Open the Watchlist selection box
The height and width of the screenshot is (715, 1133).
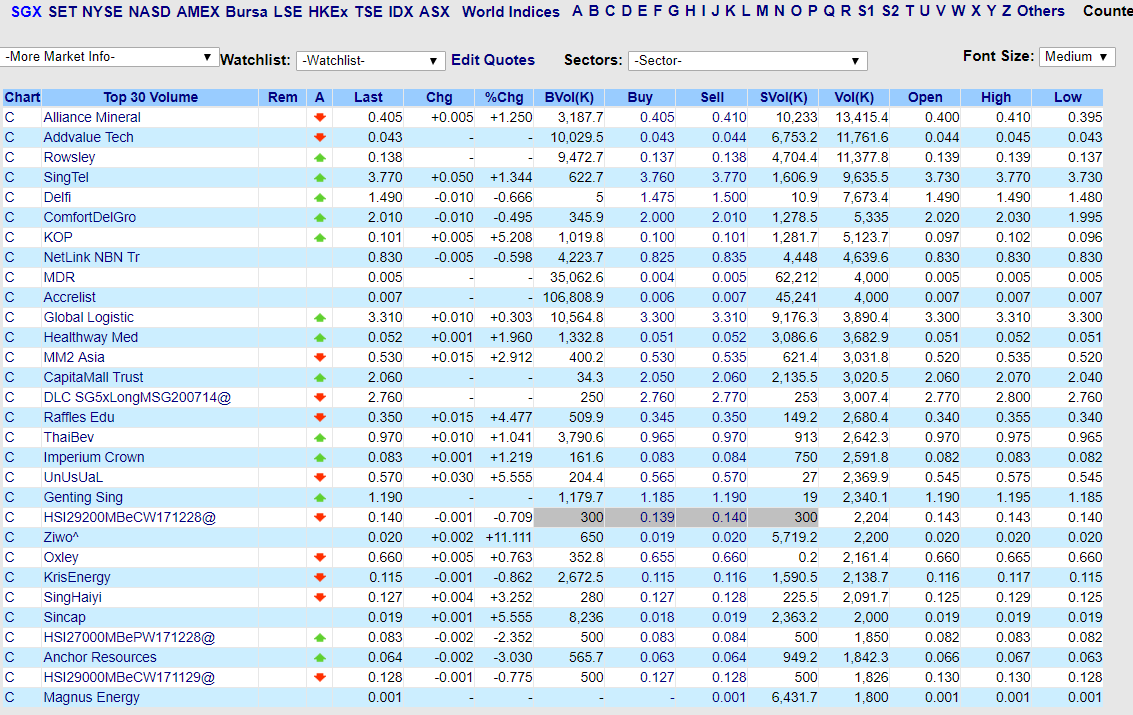(370, 60)
